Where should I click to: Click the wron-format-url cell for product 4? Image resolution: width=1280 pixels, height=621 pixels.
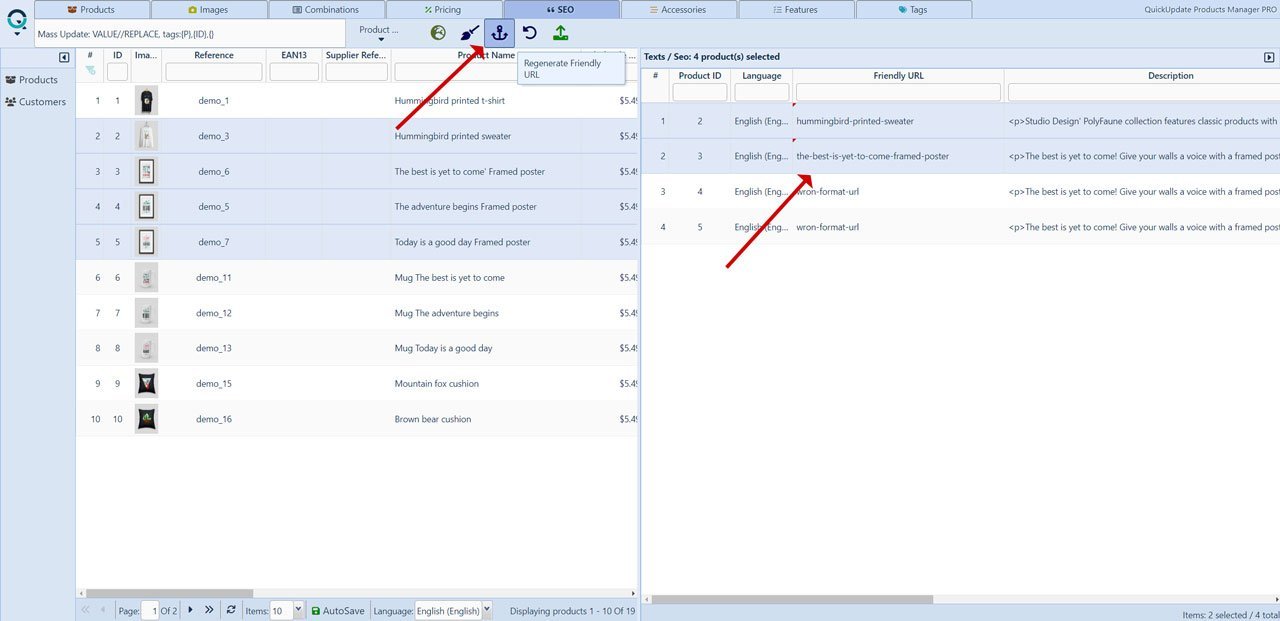pos(898,192)
